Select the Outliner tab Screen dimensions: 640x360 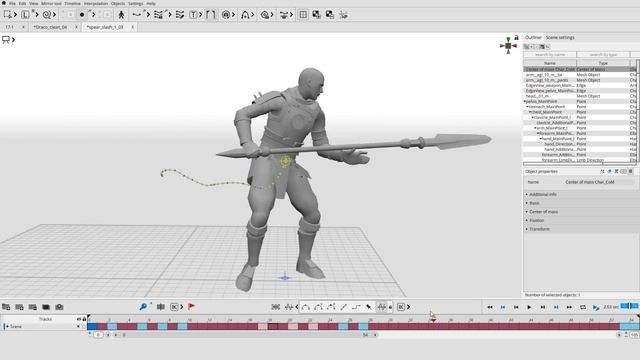tap(533, 38)
